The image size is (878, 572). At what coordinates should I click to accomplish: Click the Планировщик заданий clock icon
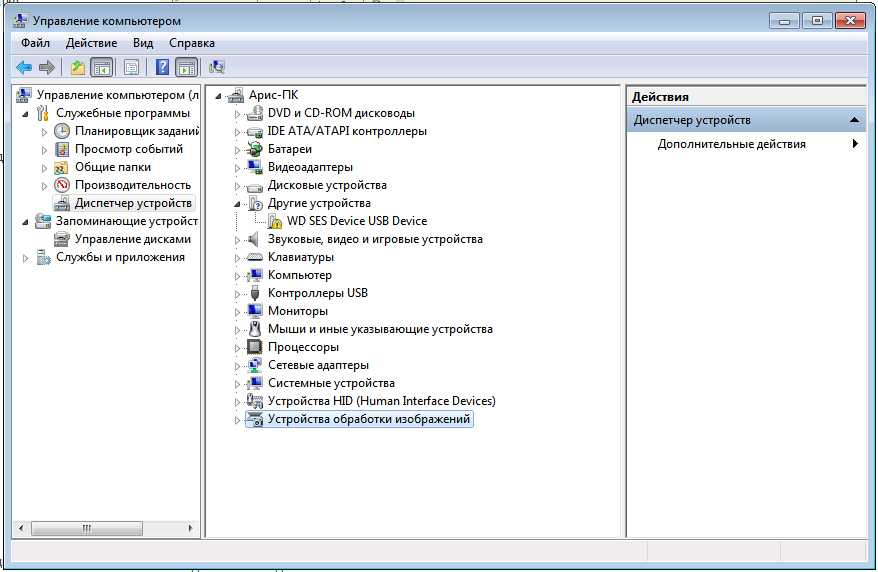[x=62, y=131]
